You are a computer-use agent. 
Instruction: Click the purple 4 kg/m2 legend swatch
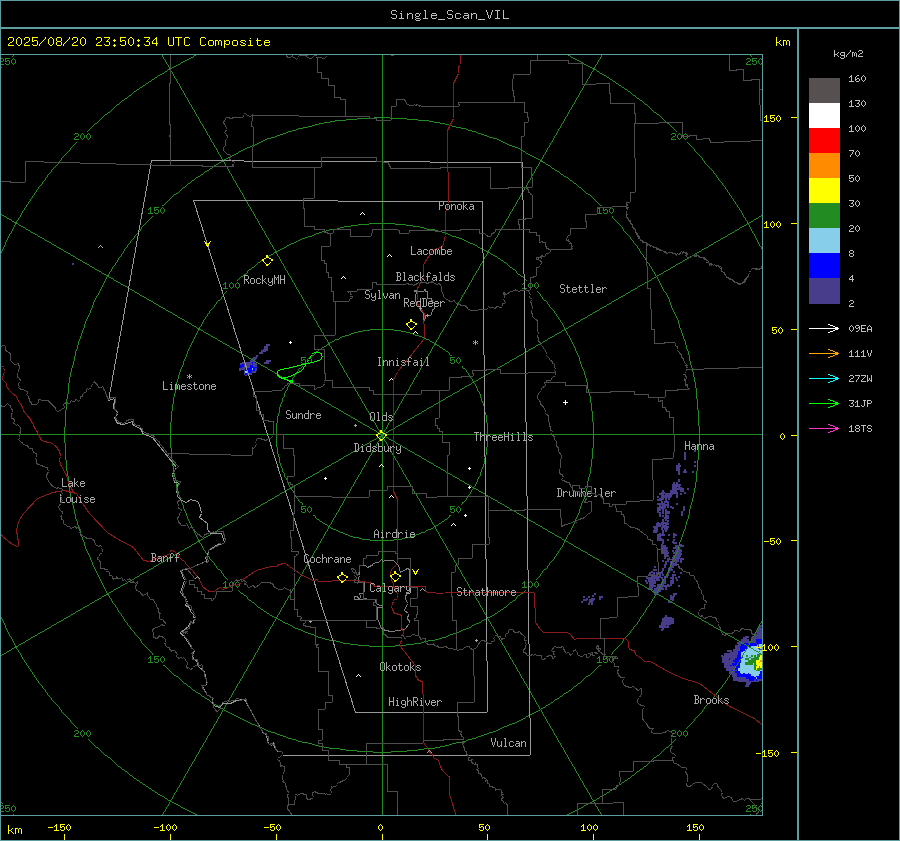tap(824, 290)
